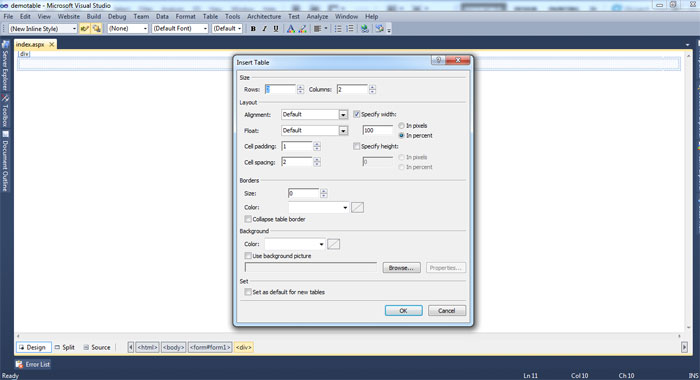700x380 pixels.
Task: Click the reuse existing style toolbar icon
Action: [x=85, y=29]
